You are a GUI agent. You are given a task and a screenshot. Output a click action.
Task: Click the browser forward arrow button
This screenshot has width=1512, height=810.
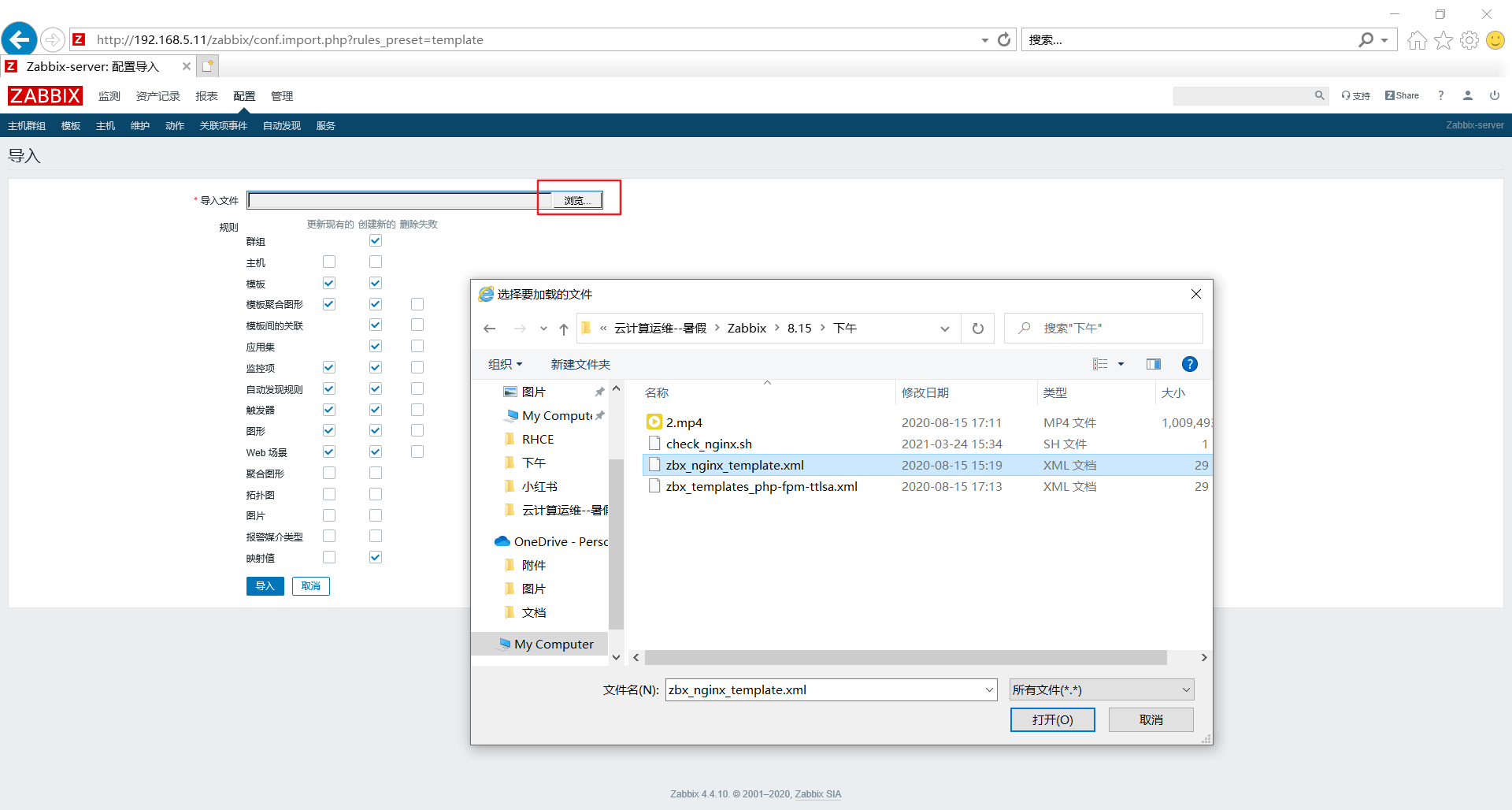[52, 39]
